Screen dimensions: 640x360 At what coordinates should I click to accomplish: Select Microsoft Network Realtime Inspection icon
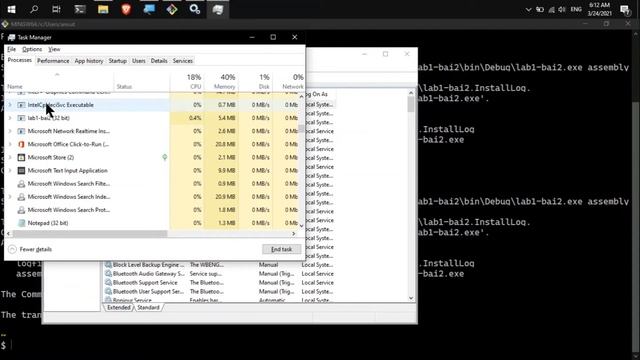pyautogui.click(x=21, y=131)
